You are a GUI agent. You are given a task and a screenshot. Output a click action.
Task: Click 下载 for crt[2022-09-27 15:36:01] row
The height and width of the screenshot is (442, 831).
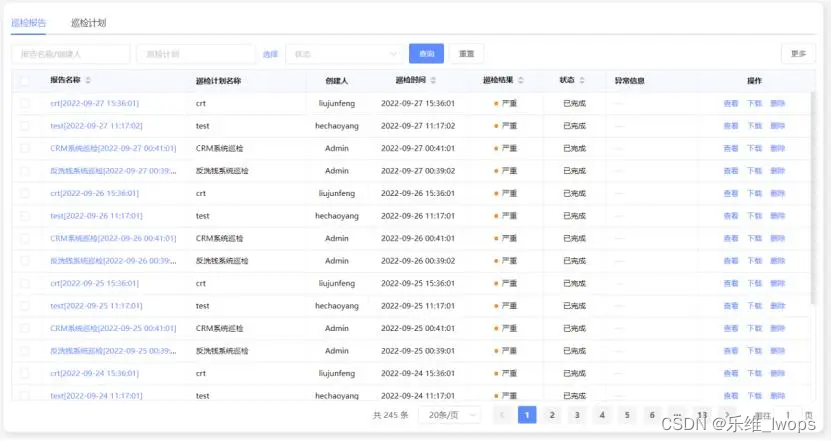(x=754, y=103)
